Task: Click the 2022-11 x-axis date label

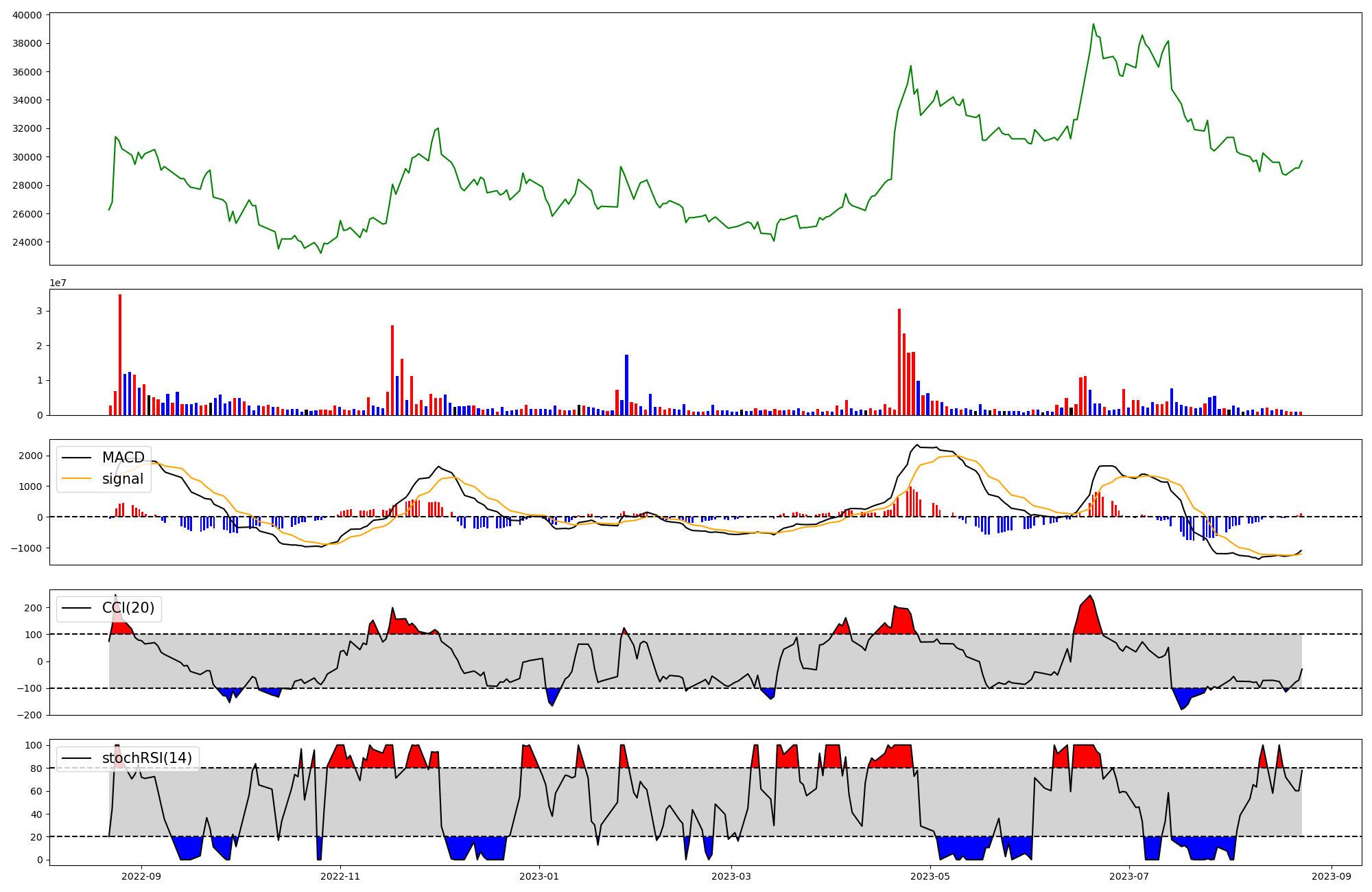Action: click(340, 876)
